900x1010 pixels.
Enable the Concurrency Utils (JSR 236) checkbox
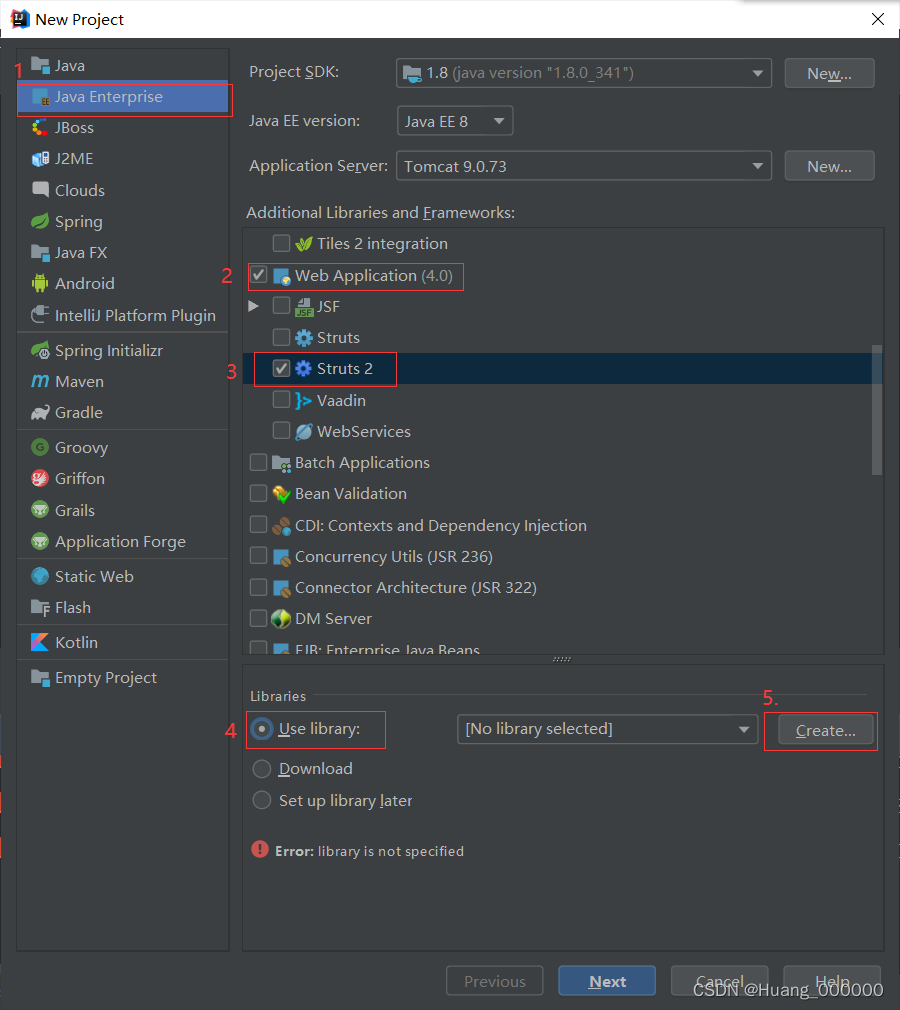(x=259, y=556)
